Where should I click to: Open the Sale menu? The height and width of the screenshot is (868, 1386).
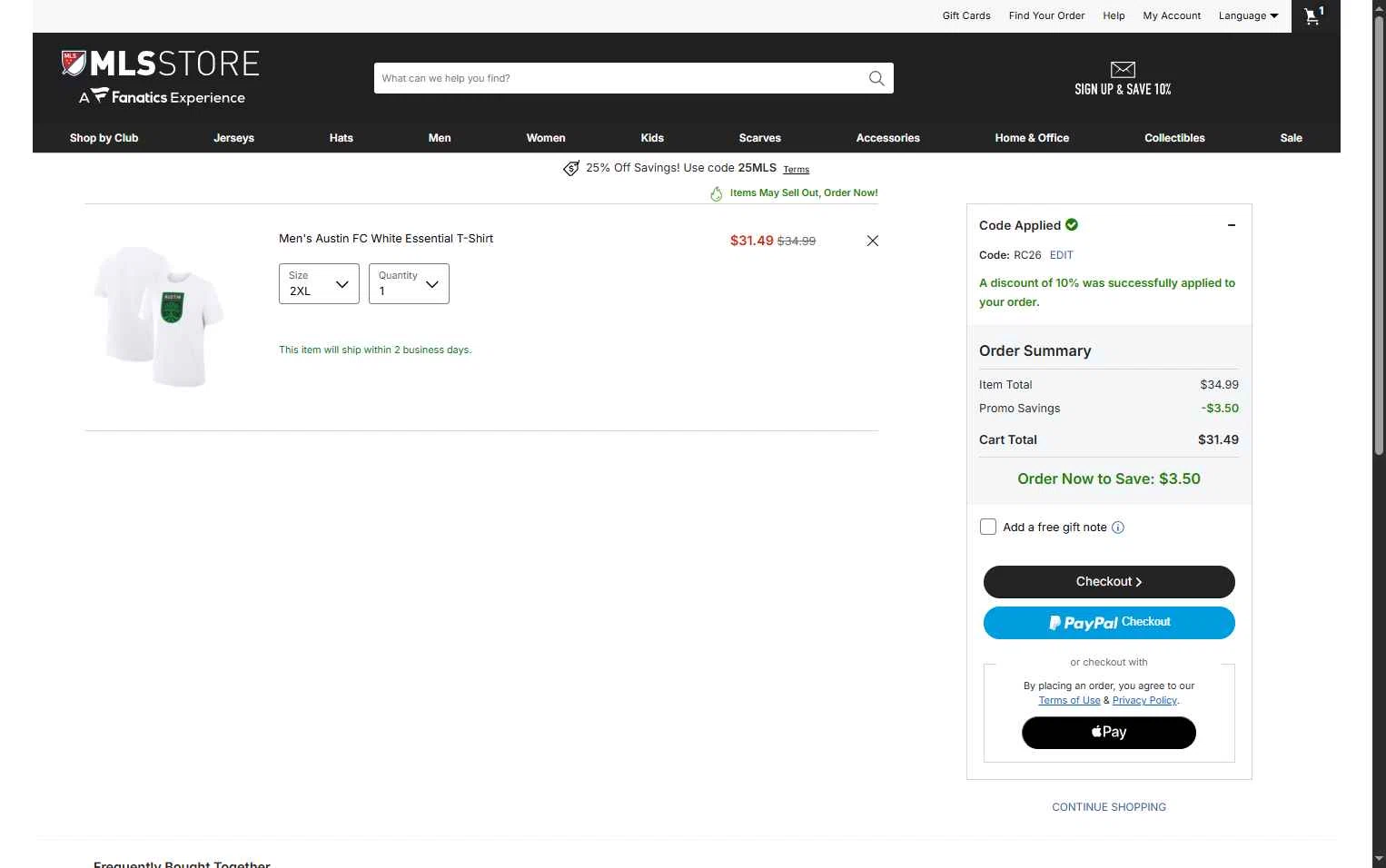[x=1291, y=138]
